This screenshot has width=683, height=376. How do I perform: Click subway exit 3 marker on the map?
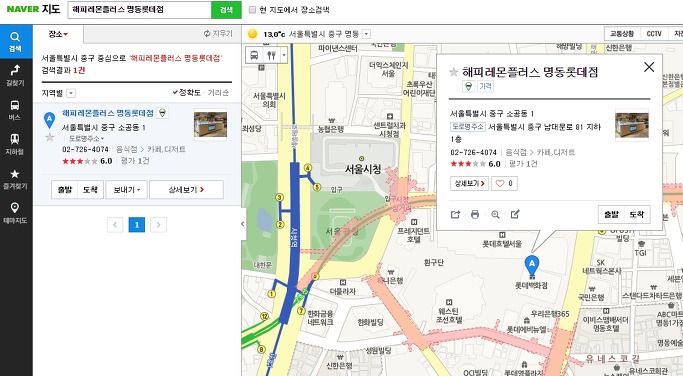click(x=280, y=197)
